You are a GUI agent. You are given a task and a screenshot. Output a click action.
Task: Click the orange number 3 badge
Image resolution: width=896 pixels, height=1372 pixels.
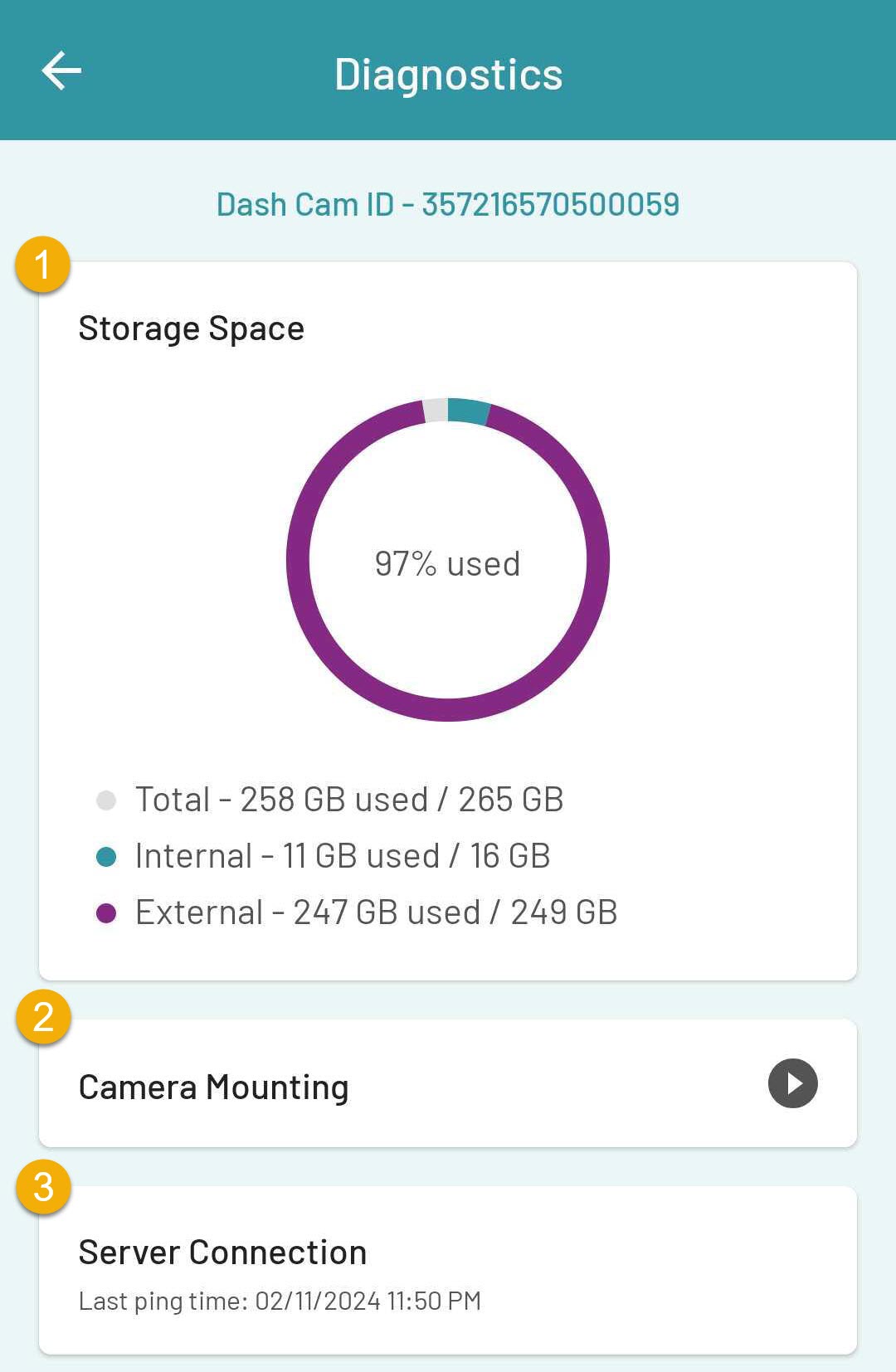[43, 1187]
